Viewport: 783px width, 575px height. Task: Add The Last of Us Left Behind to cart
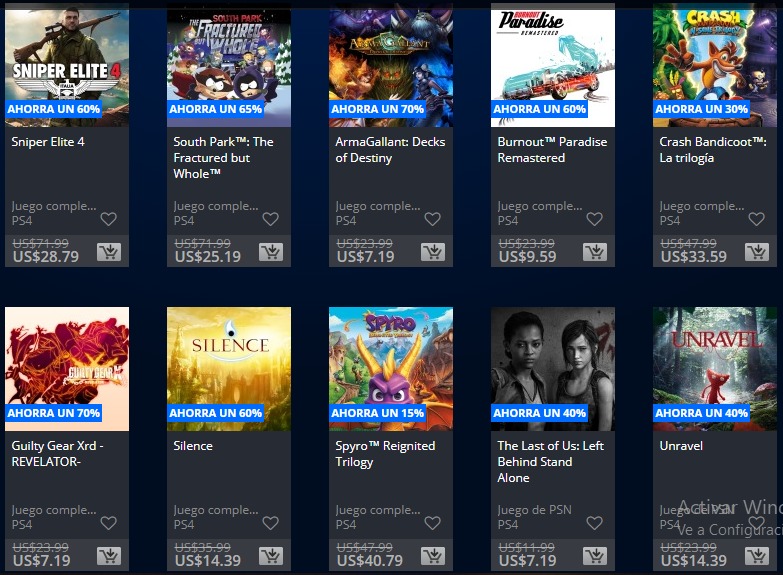(595, 556)
